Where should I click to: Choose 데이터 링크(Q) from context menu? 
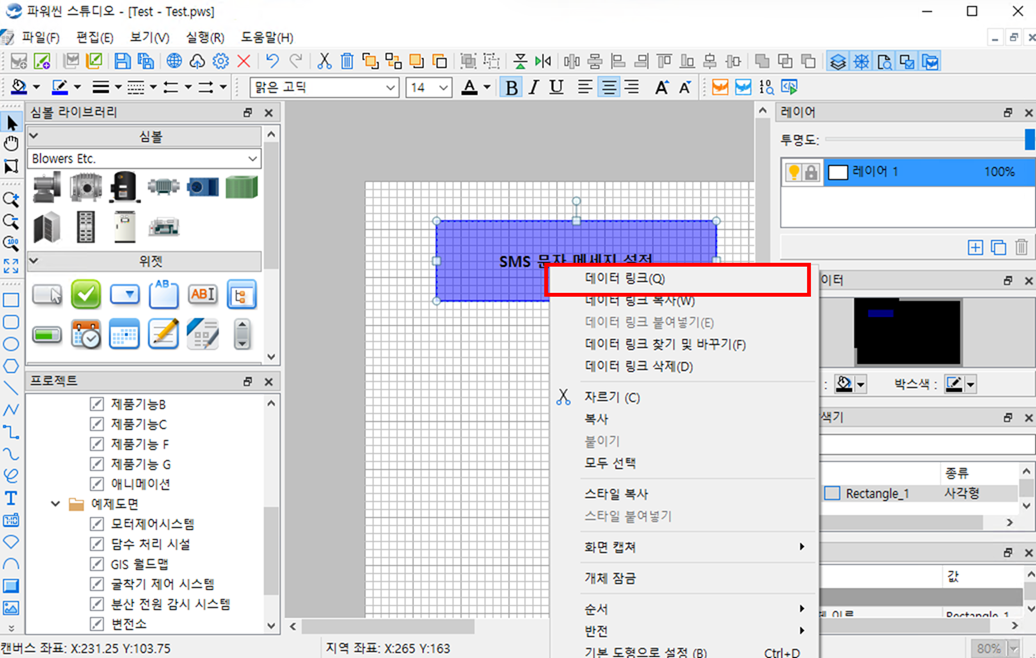tap(624, 279)
